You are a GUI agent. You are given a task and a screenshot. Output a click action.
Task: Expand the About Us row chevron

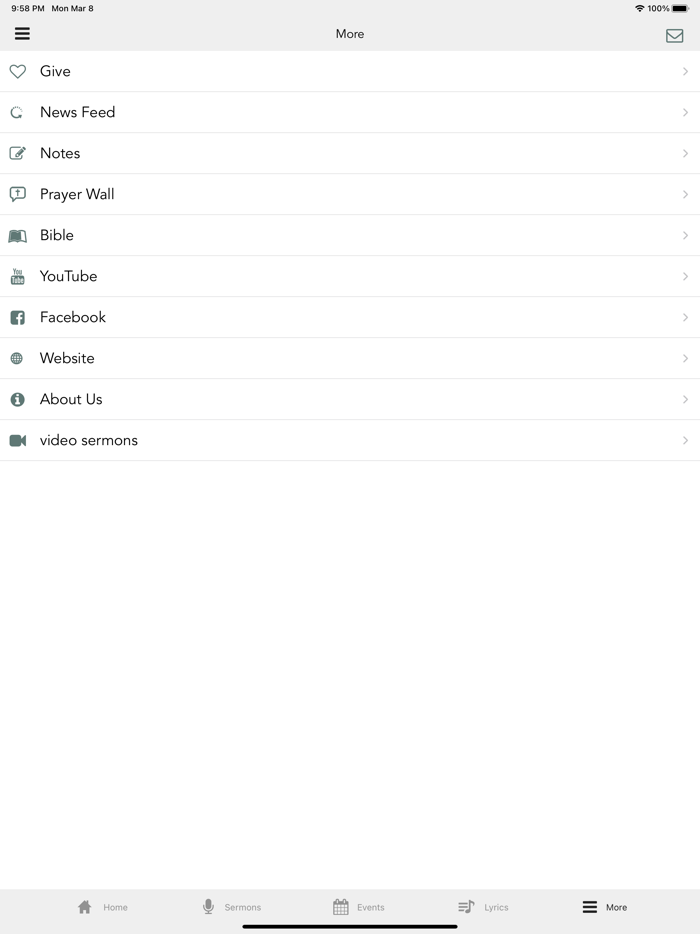pos(686,399)
